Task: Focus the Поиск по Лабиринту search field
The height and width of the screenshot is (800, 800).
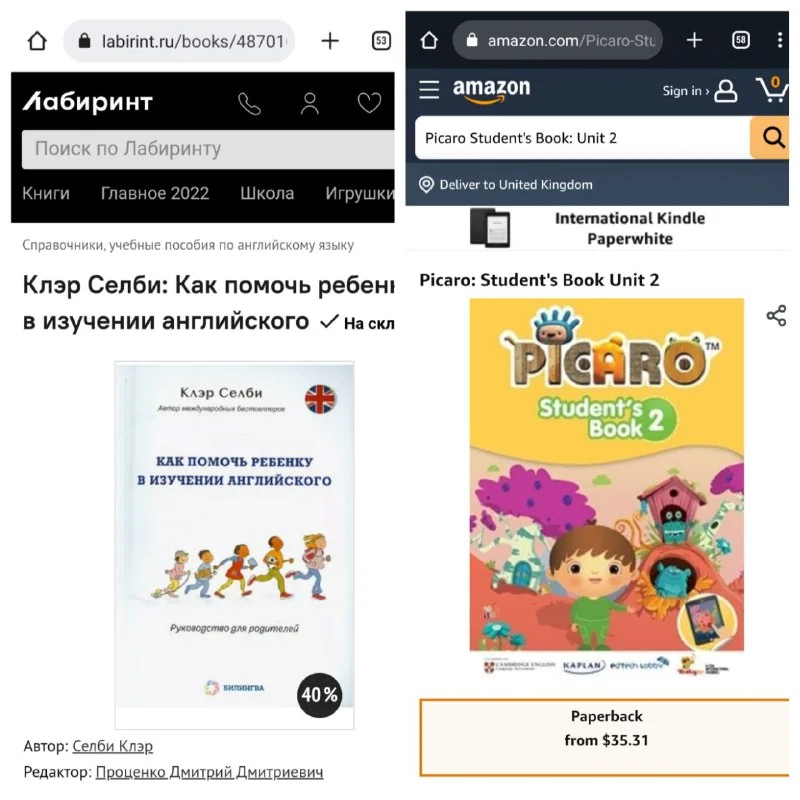Action: point(208,149)
